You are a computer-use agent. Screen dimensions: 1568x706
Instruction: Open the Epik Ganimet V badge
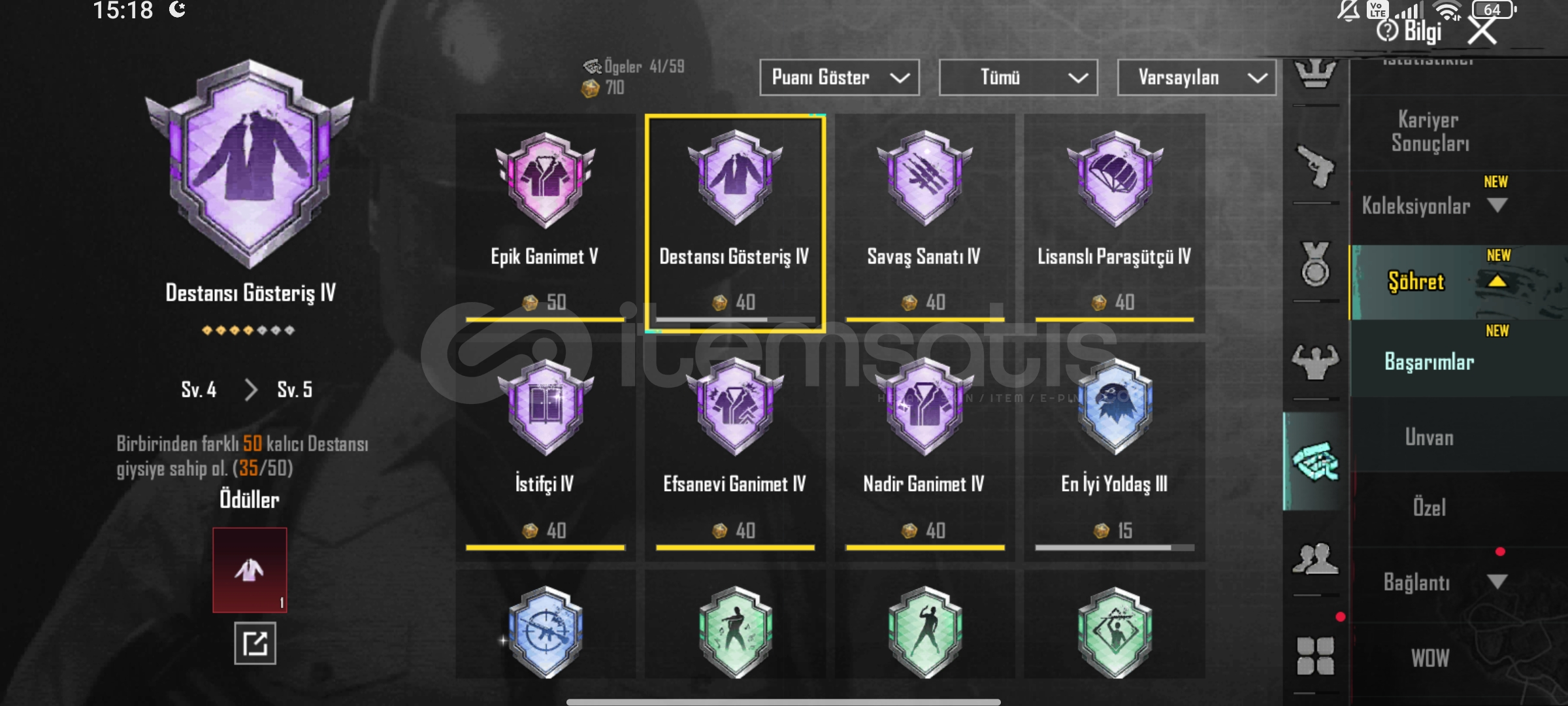[x=545, y=222]
